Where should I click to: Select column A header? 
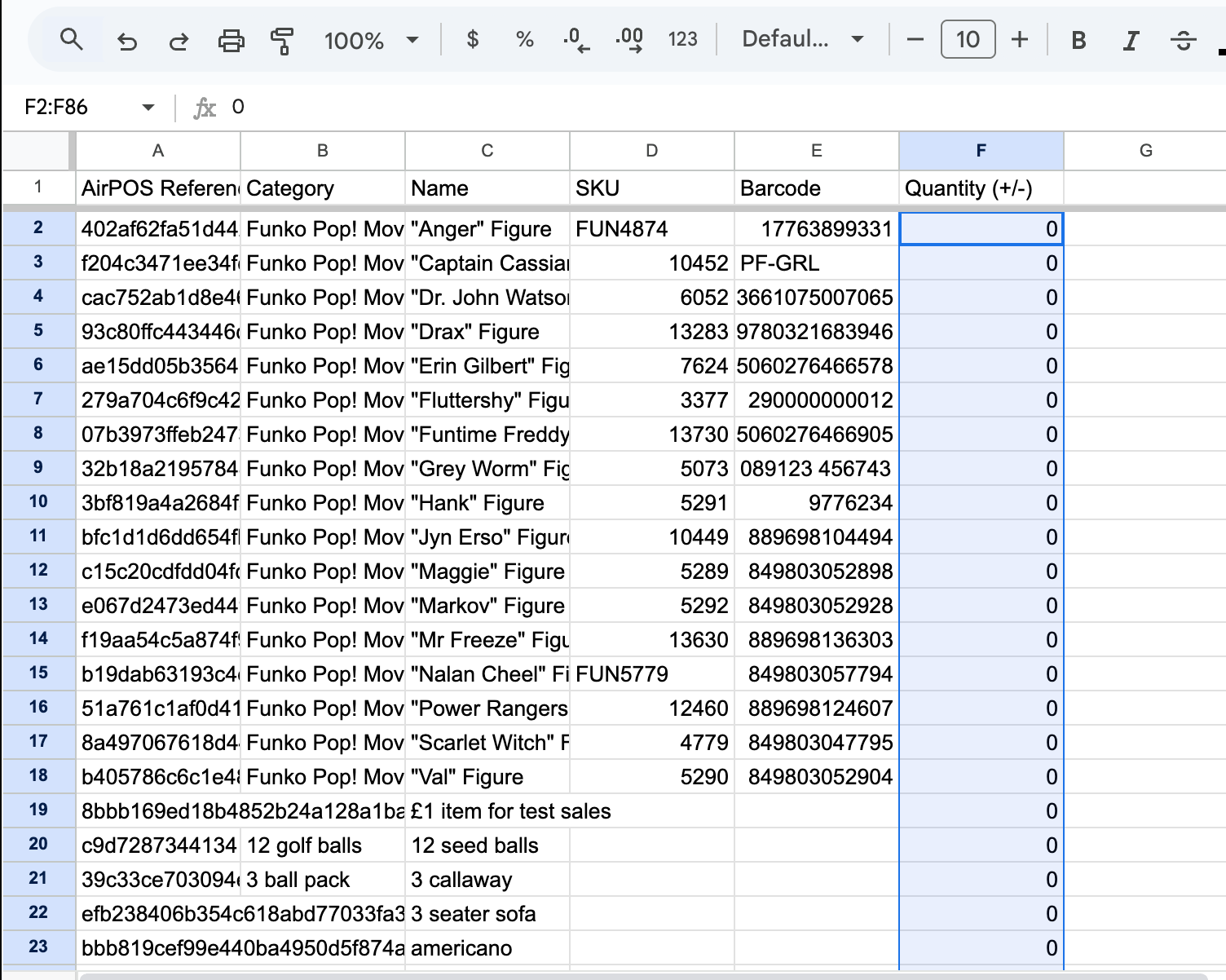(x=158, y=150)
